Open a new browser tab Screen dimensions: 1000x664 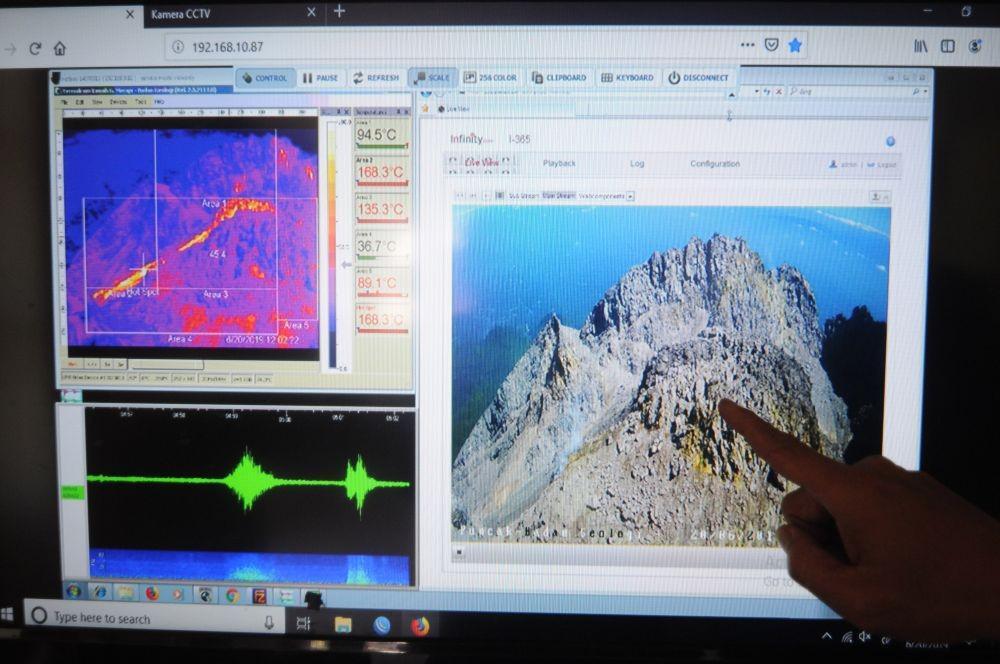point(339,11)
